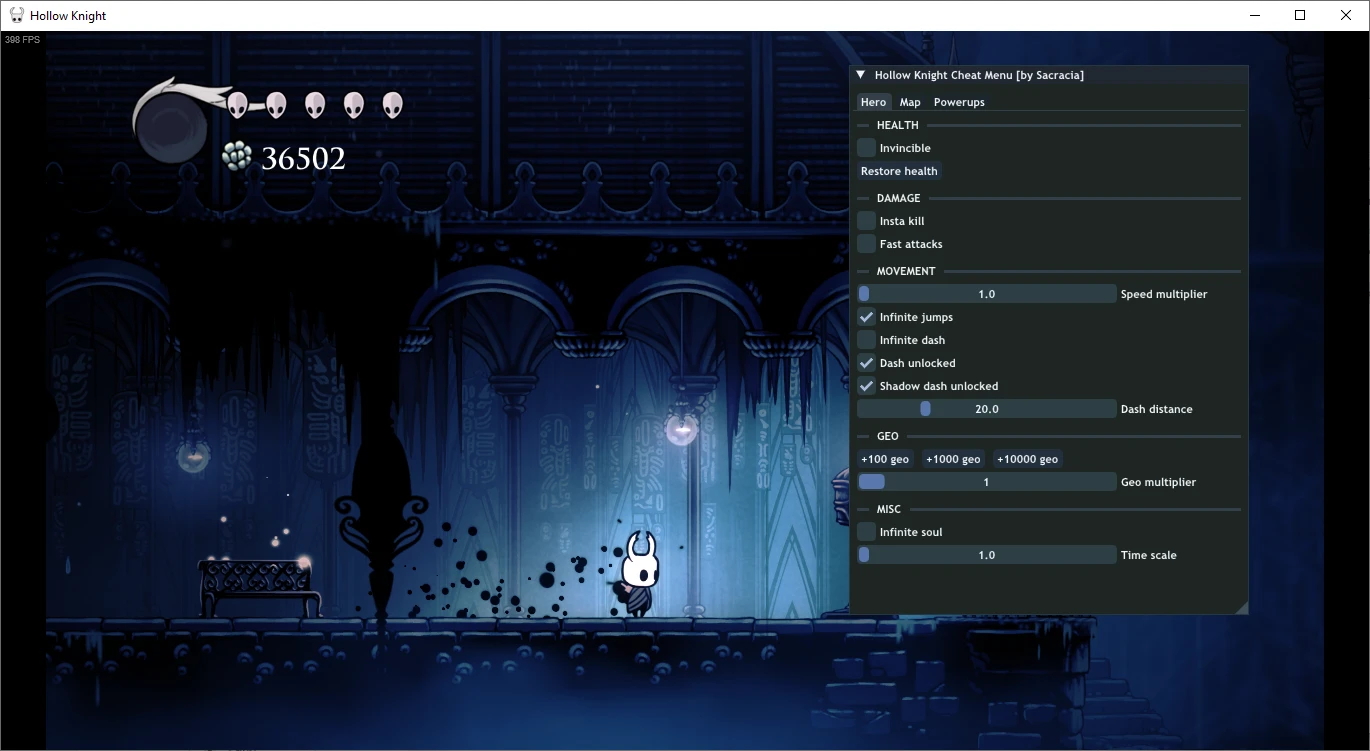
Task: Disable Infinite jumps
Action: 865,316
